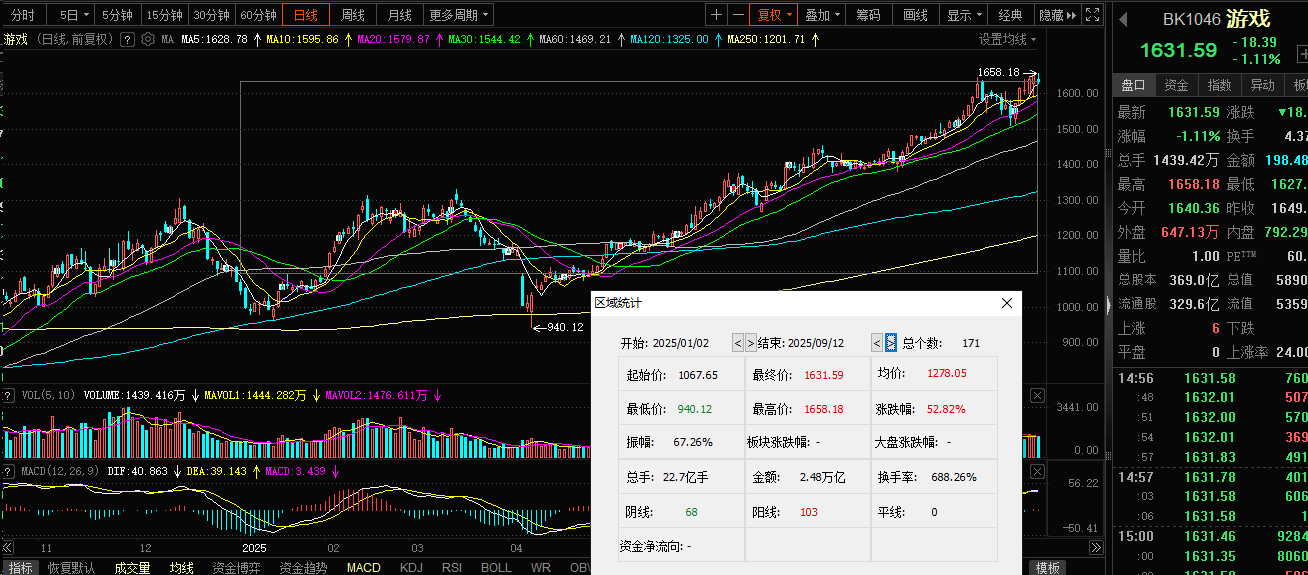Viewport: 1308px width, 575px height.
Task: Click the zoom in plus button
Action: (x=716, y=15)
